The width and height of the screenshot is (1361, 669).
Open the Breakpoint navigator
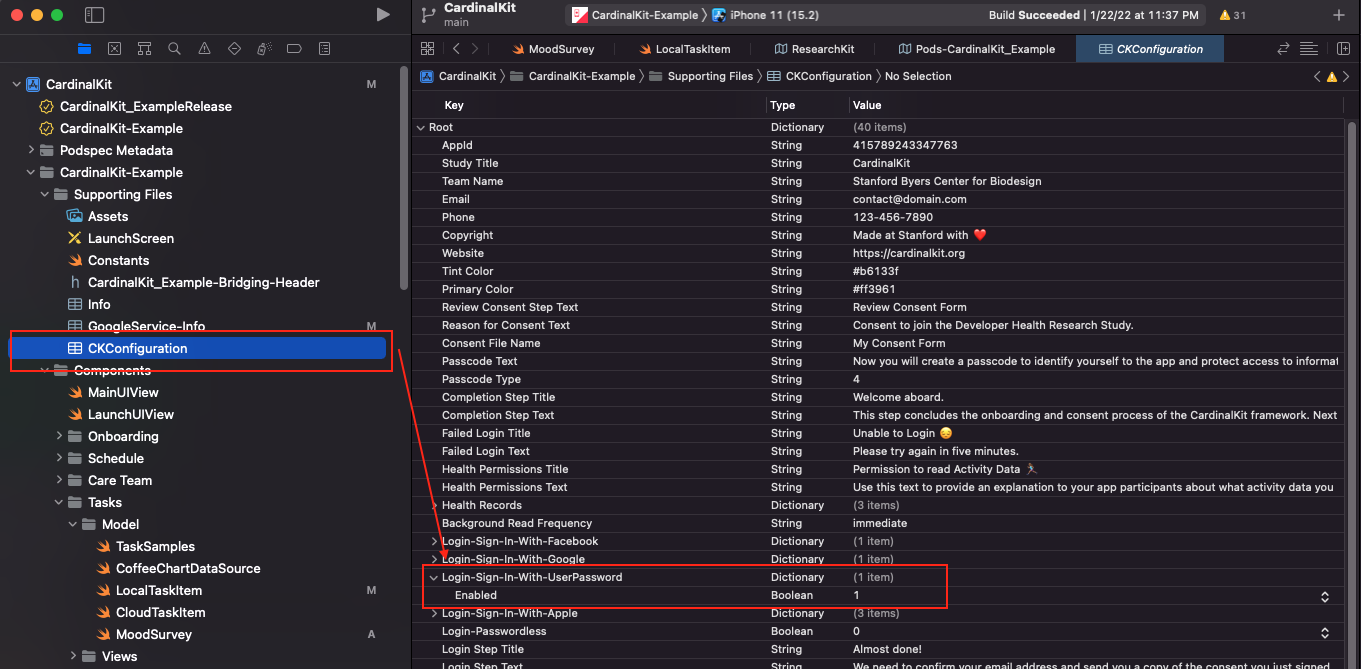point(294,49)
